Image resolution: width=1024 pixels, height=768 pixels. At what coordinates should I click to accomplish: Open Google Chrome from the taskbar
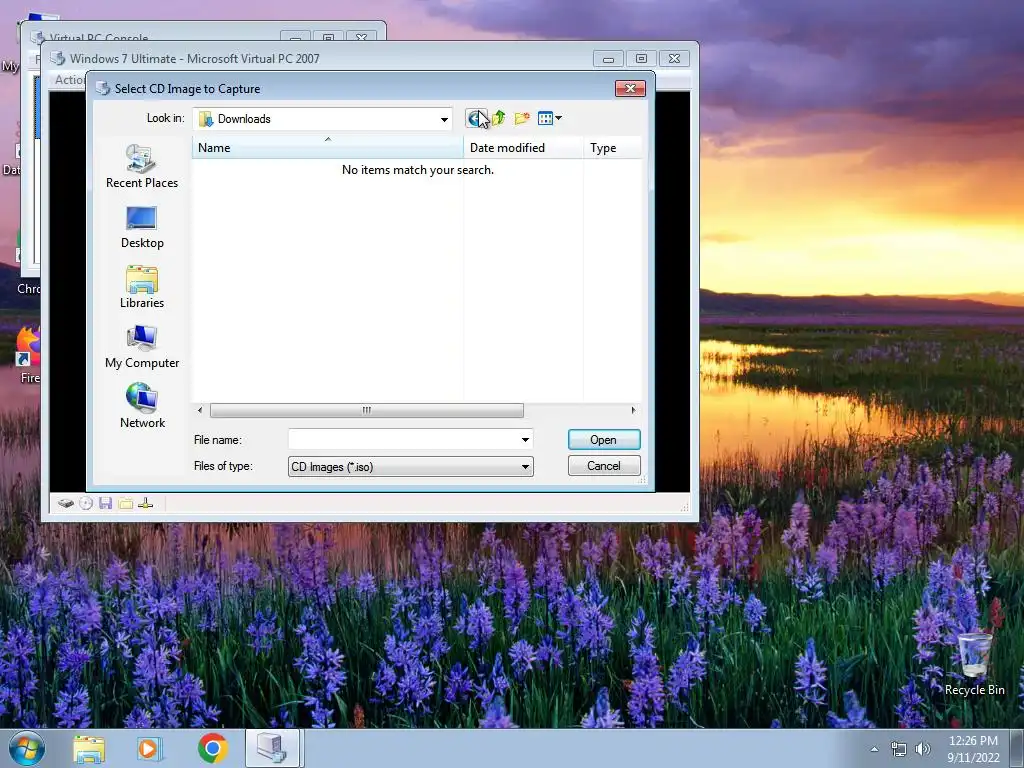click(x=212, y=749)
